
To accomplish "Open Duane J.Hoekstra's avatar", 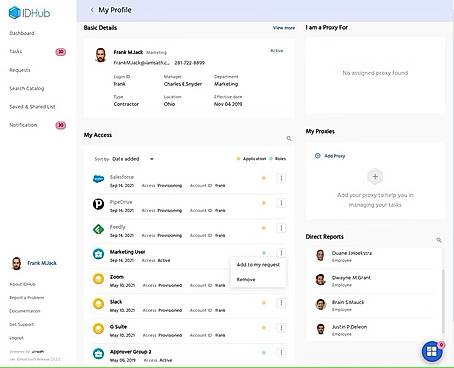I will coord(320,256).
